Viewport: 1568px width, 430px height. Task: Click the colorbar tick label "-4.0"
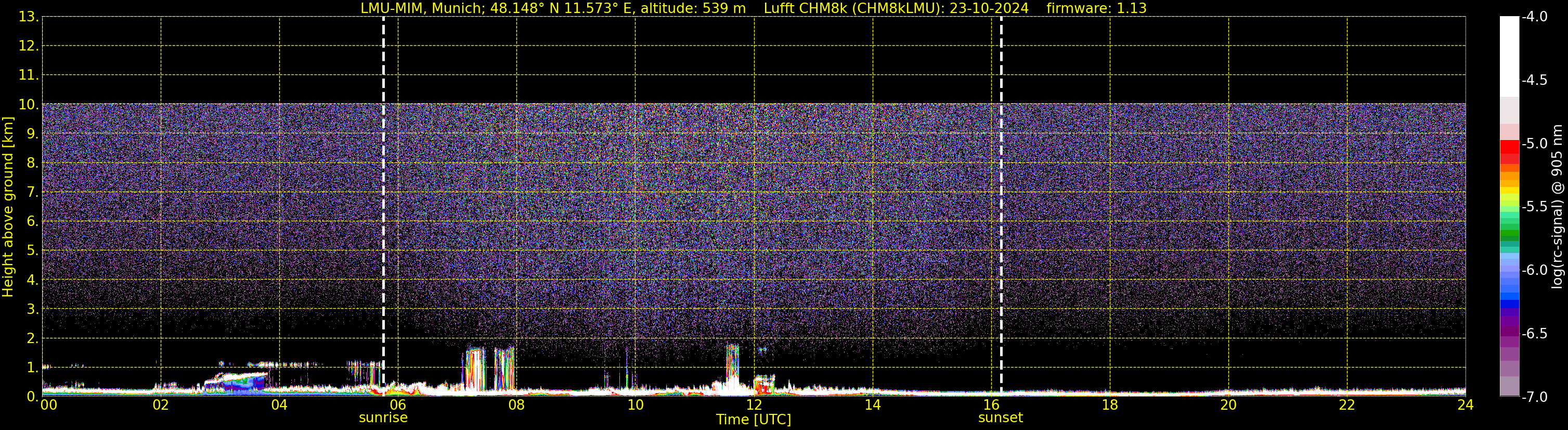tap(1535, 17)
